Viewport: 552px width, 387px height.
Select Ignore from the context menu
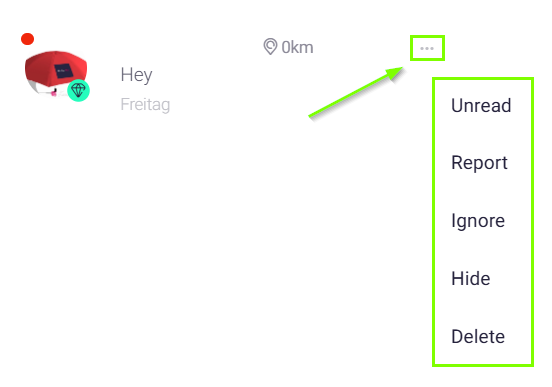click(x=478, y=221)
